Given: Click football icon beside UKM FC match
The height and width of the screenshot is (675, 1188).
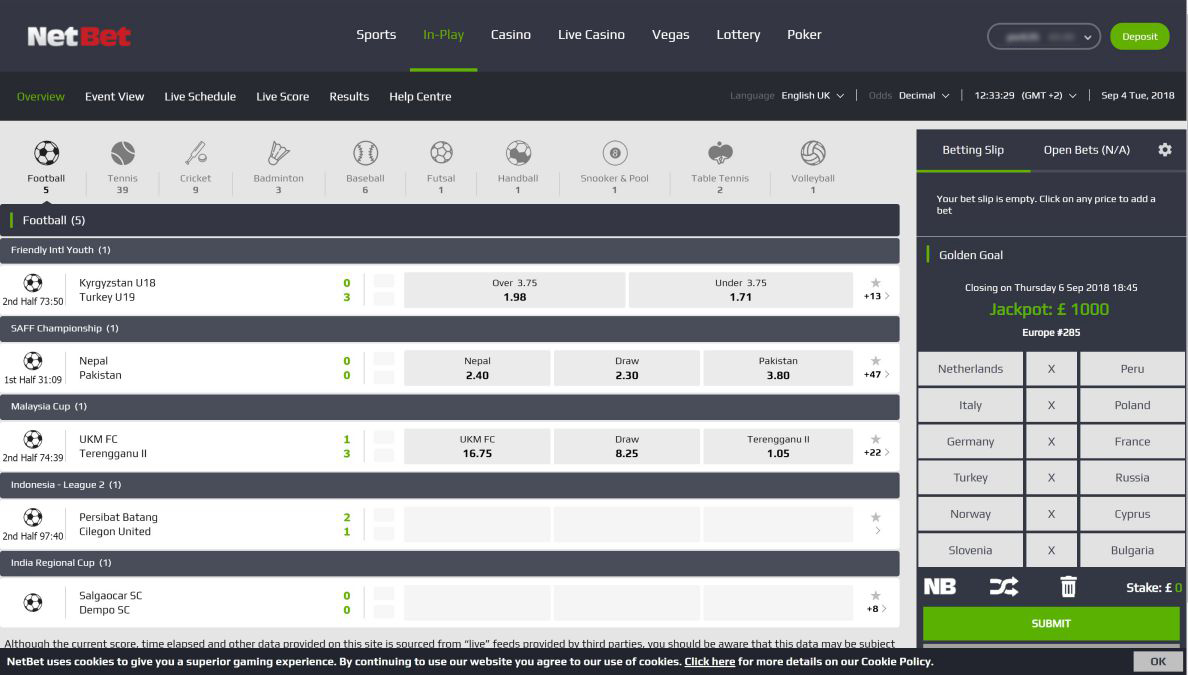Looking at the screenshot, I should (x=33, y=439).
